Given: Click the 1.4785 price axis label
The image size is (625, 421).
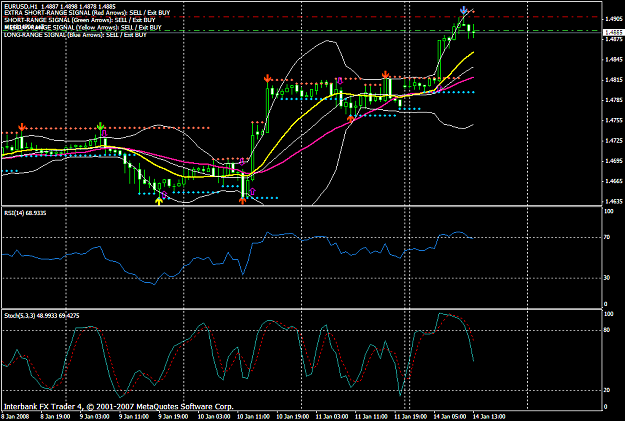Looking at the screenshot, I should point(613,100).
